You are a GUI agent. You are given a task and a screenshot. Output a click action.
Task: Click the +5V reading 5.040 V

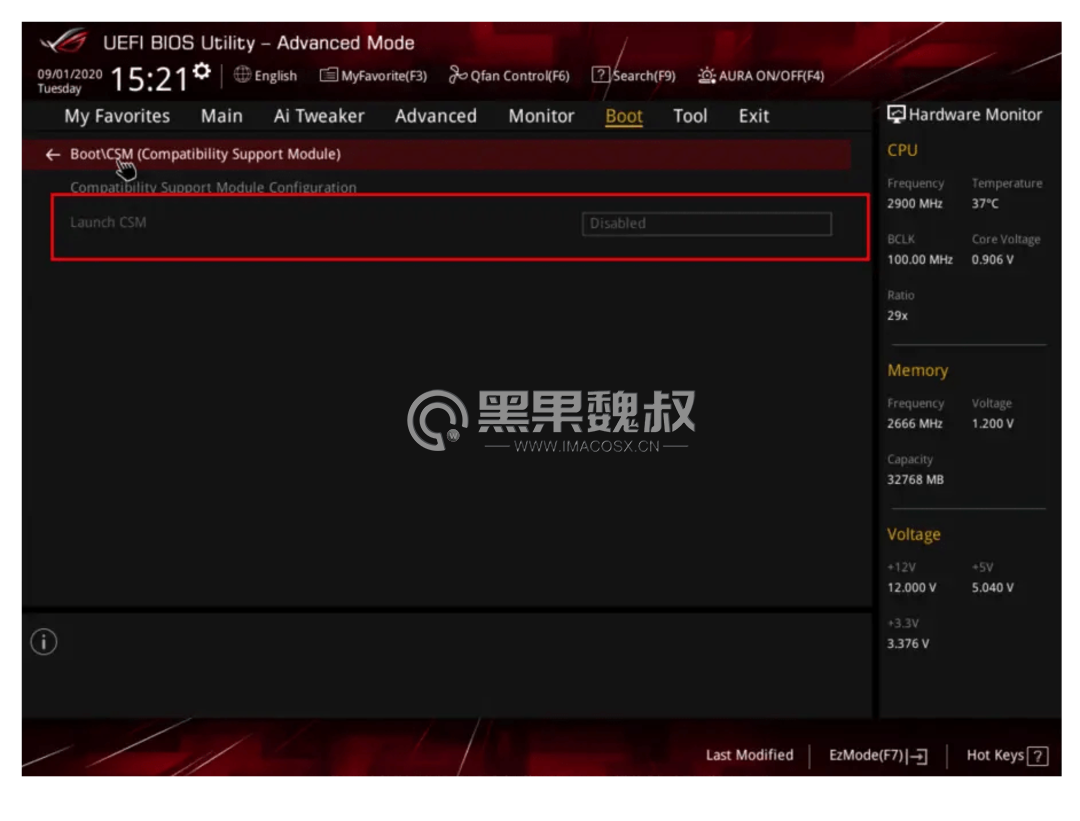(x=993, y=588)
